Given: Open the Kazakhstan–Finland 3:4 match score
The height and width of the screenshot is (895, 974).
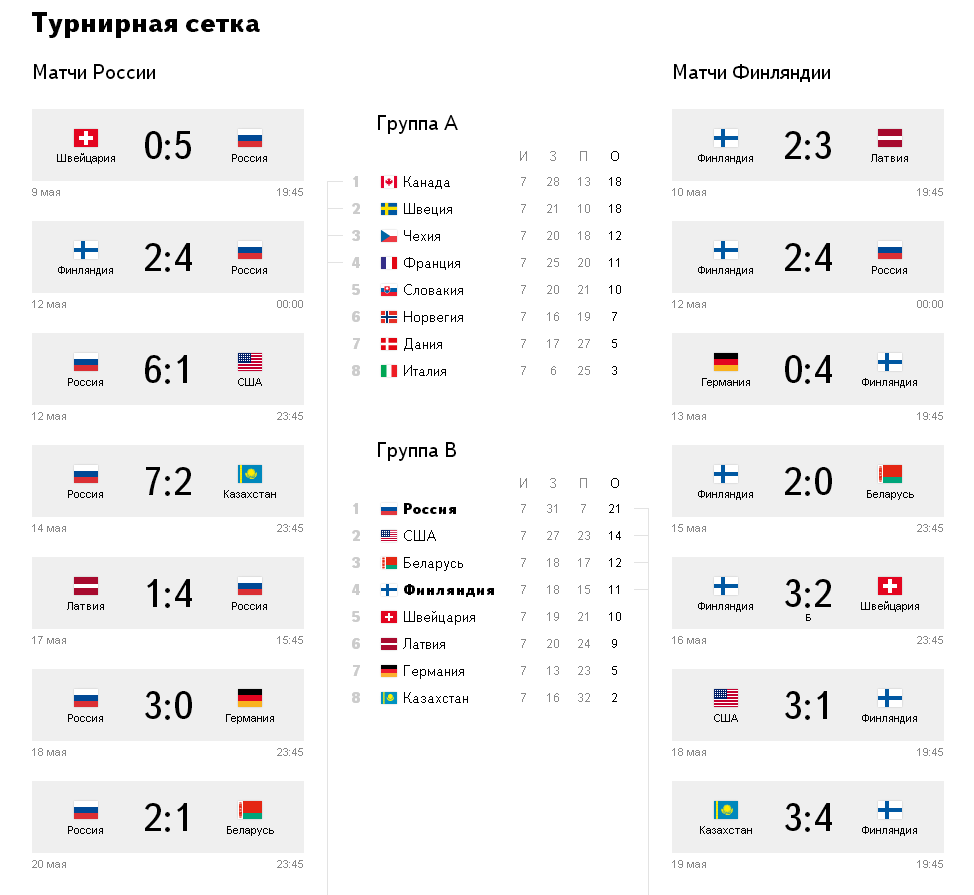Looking at the screenshot, I should [808, 818].
